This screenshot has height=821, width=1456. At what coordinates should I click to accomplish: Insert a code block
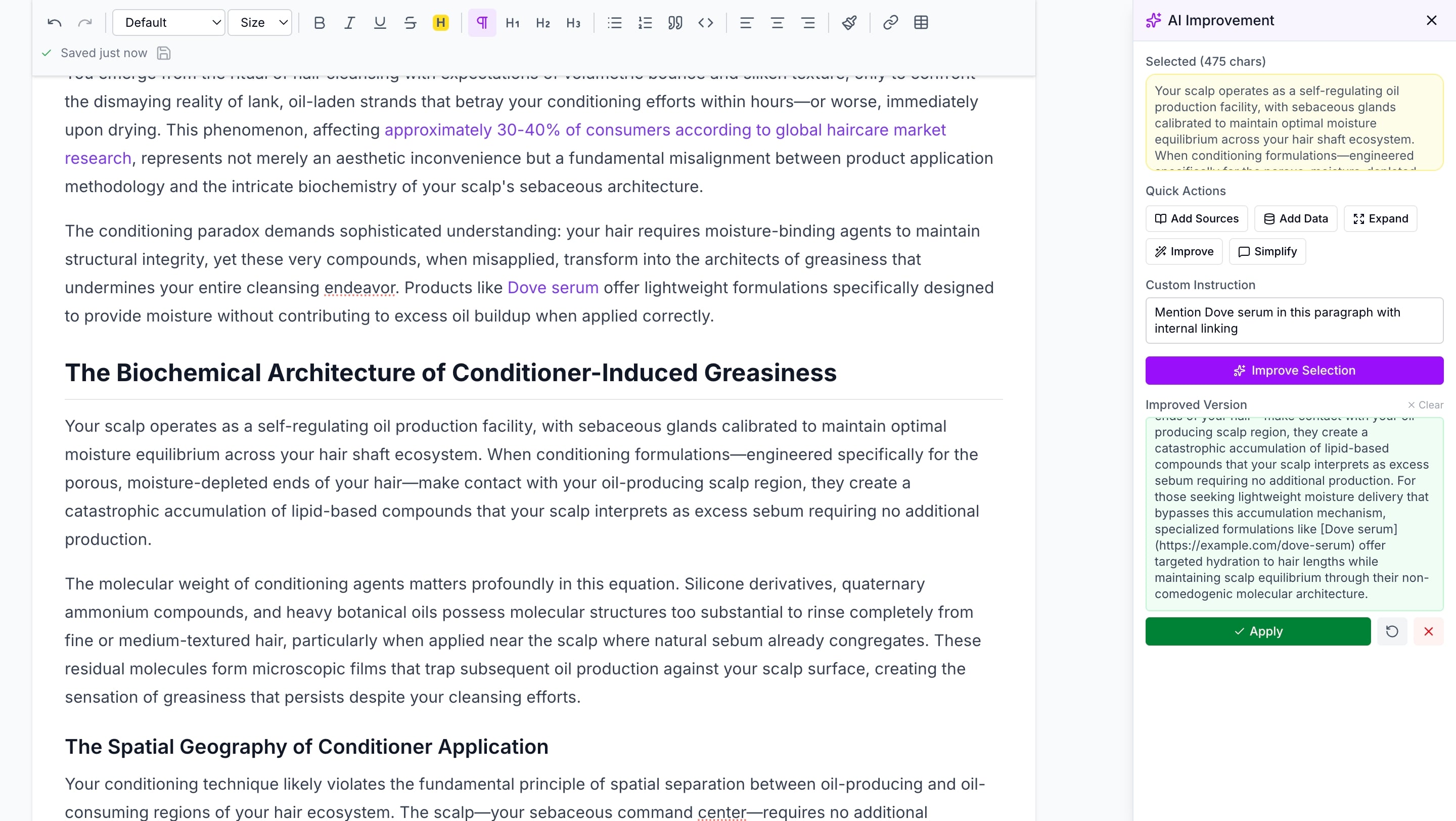705,23
